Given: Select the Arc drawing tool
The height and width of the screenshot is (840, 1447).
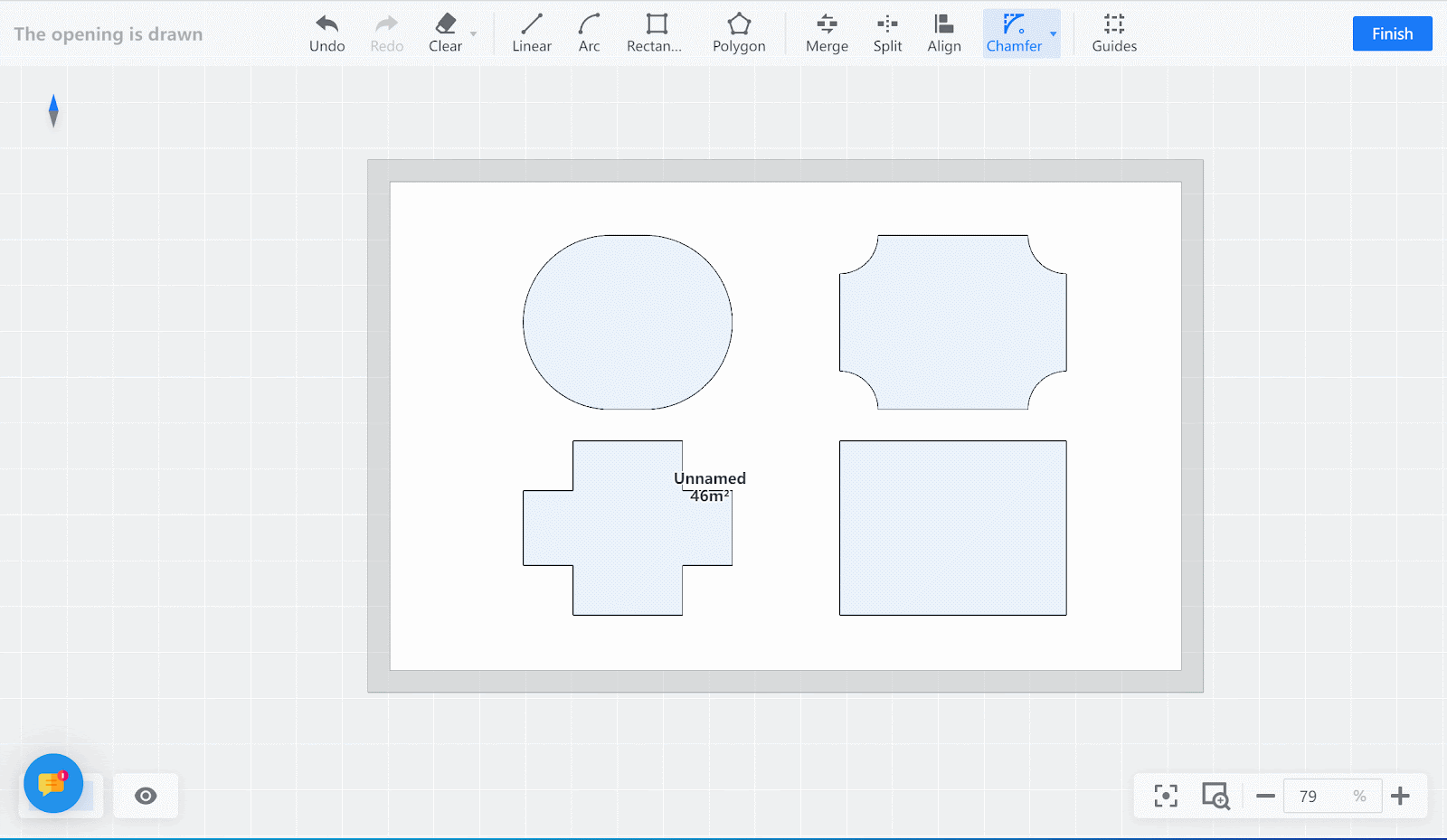Looking at the screenshot, I should (x=589, y=33).
